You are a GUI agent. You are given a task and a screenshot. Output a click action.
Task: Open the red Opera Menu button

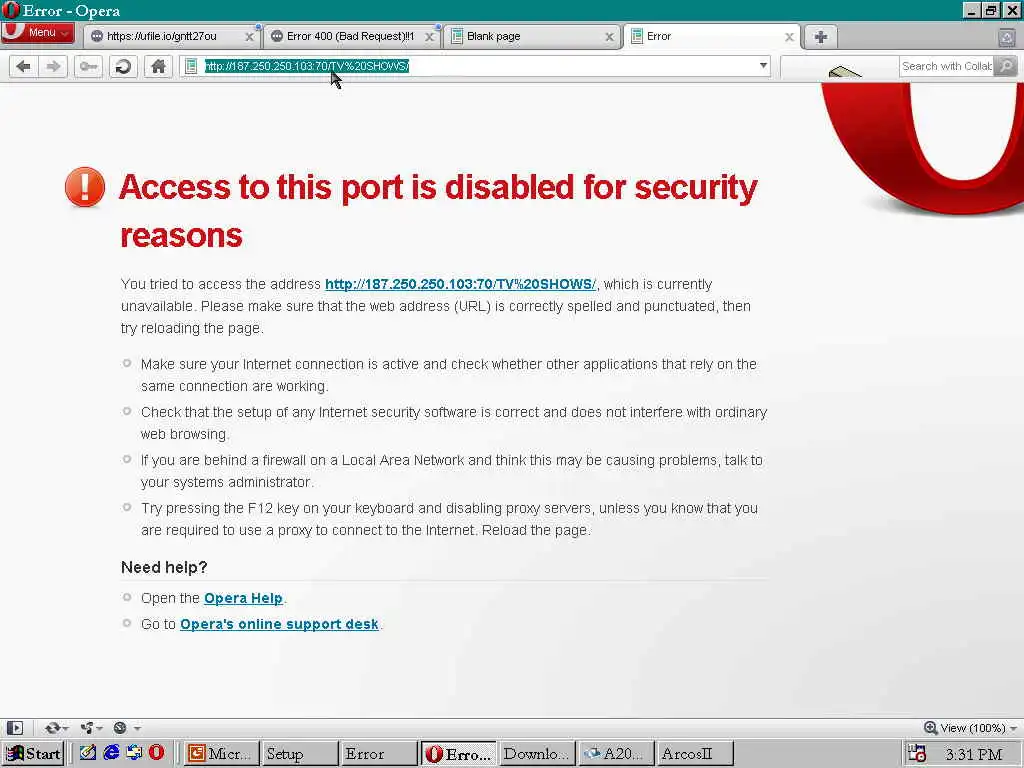[x=38, y=32]
